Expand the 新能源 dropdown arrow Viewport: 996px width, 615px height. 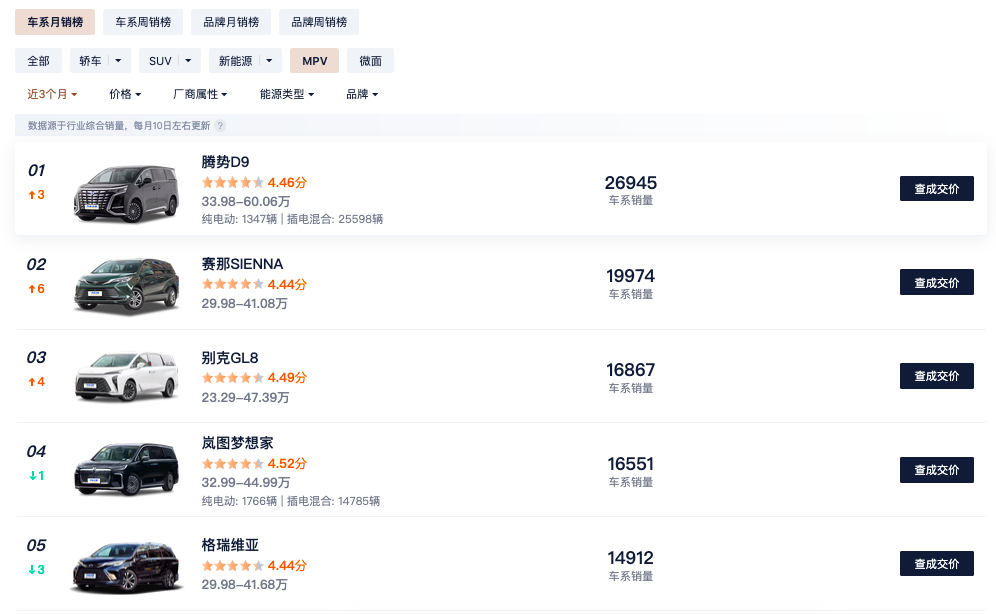coord(270,61)
